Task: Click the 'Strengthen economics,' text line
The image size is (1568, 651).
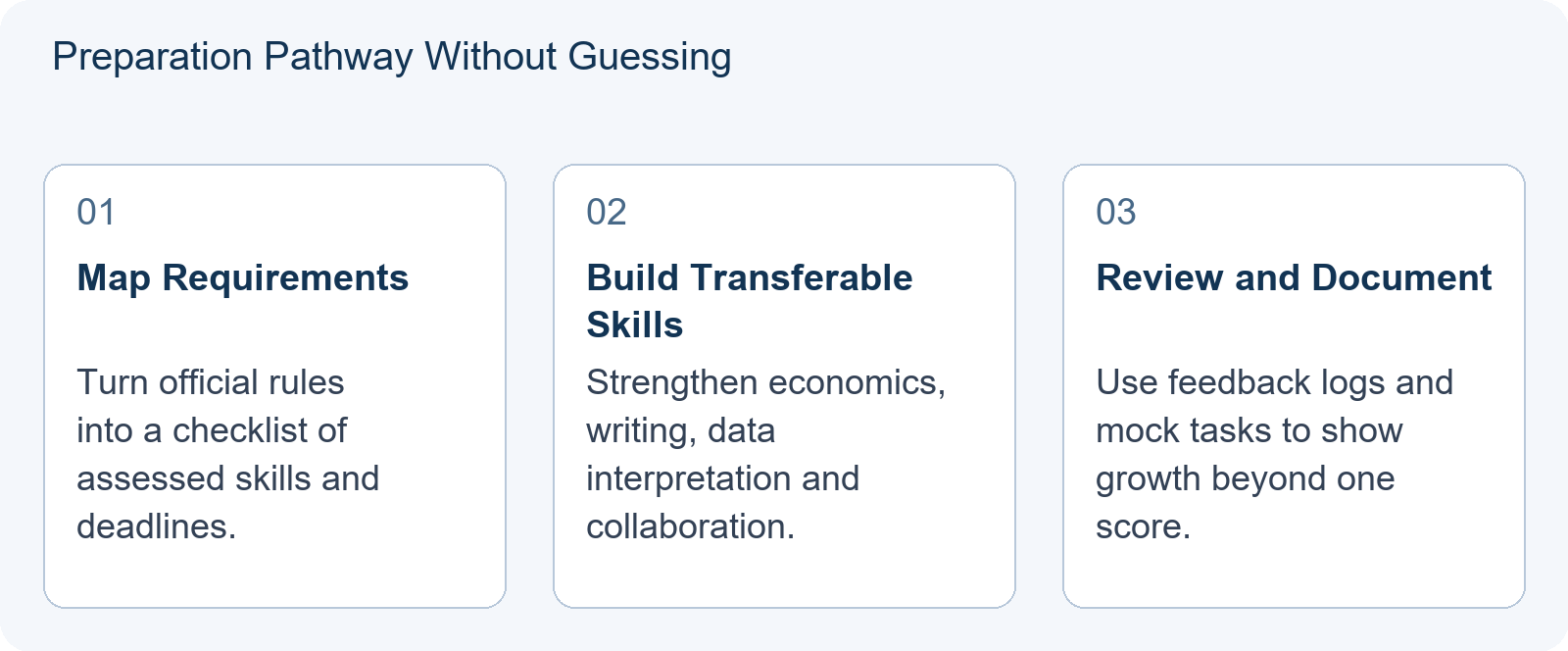Action: pyautogui.click(x=766, y=382)
